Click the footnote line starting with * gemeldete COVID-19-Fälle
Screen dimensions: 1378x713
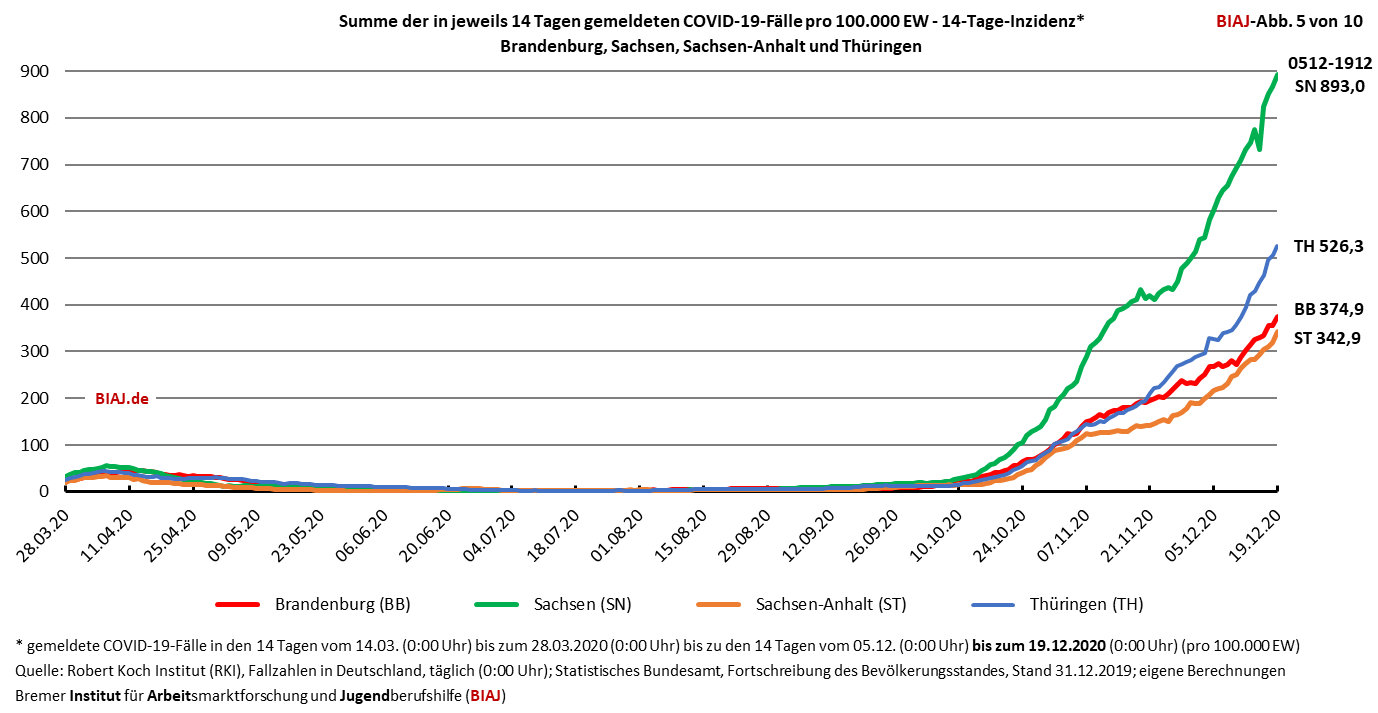point(659,644)
